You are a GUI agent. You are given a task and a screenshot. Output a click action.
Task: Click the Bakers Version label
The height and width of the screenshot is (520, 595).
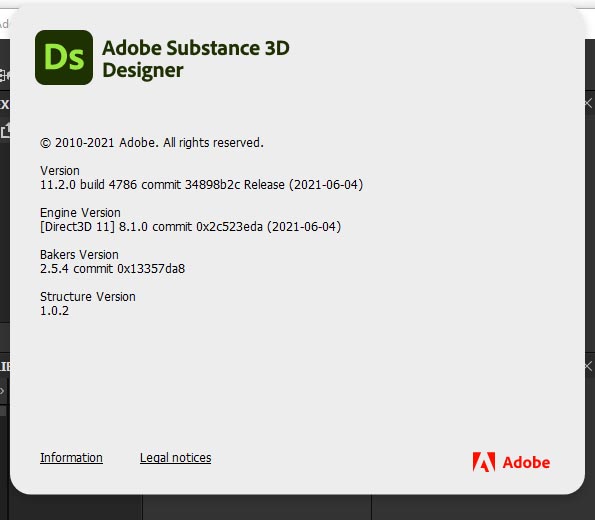click(79, 254)
